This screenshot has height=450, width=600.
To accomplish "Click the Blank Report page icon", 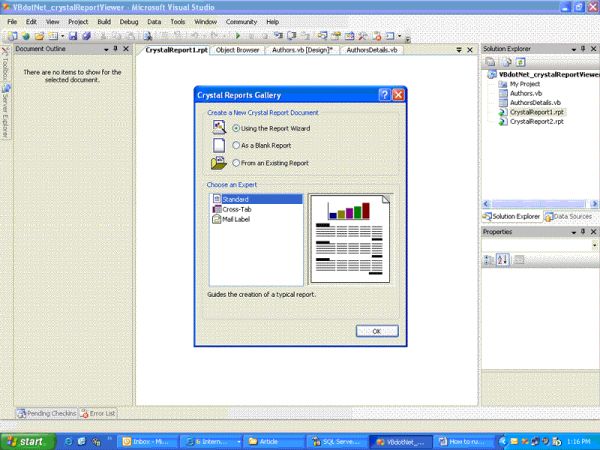I will pos(219,145).
